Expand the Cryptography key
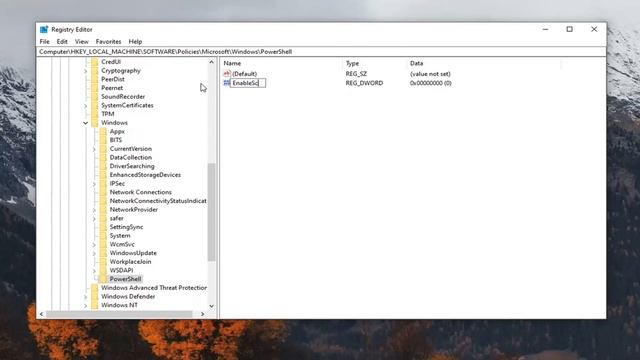This screenshot has width=640, height=360. [x=85, y=71]
